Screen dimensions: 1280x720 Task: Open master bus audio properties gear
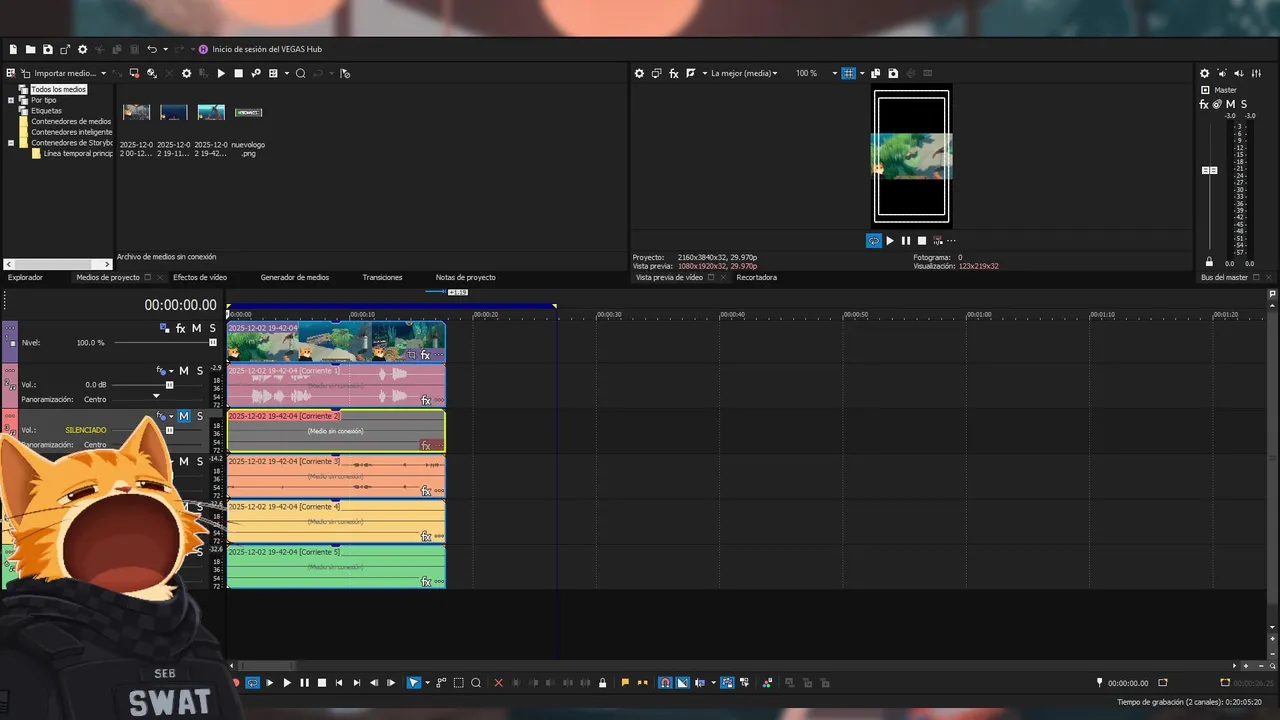click(1204, 73)
